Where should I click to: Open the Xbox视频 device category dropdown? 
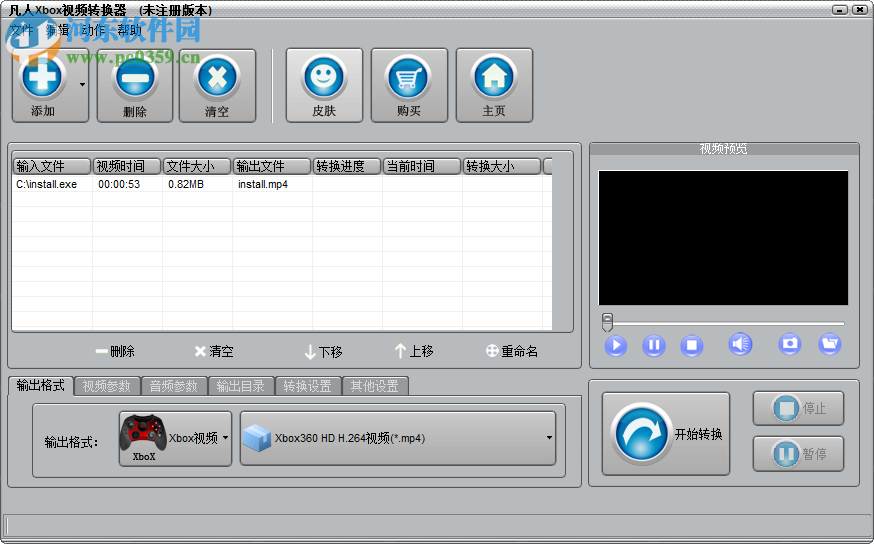[x=175, y=439]
